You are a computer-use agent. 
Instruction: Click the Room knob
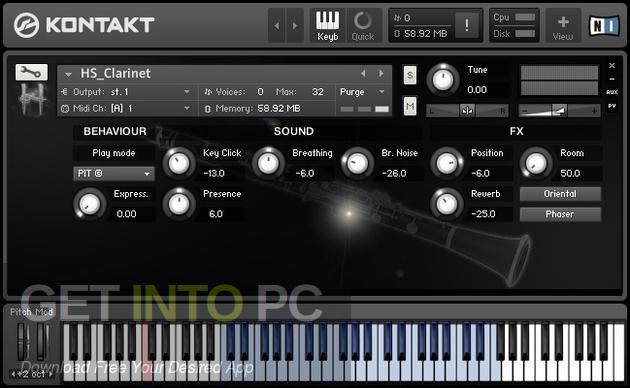[536, 163]
